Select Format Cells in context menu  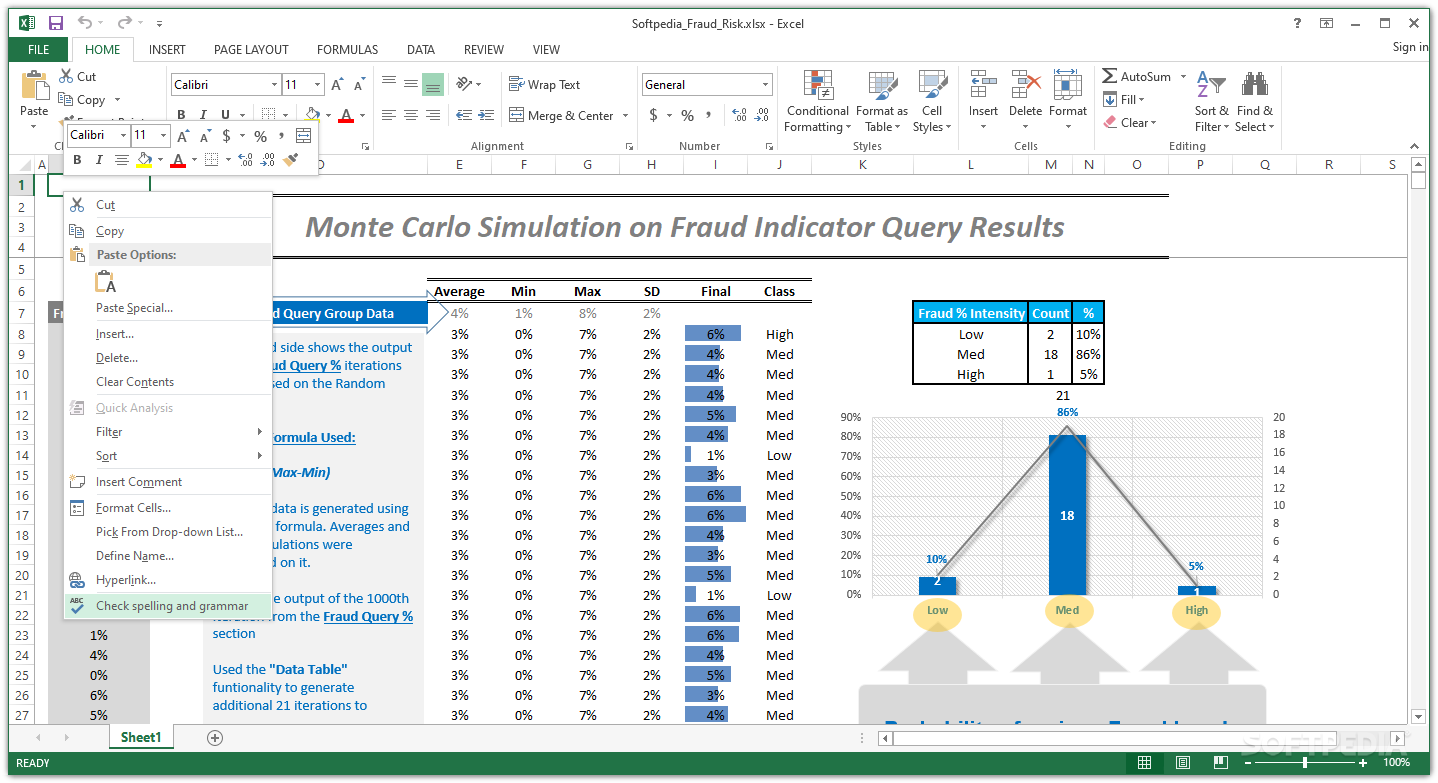(168, 508)
